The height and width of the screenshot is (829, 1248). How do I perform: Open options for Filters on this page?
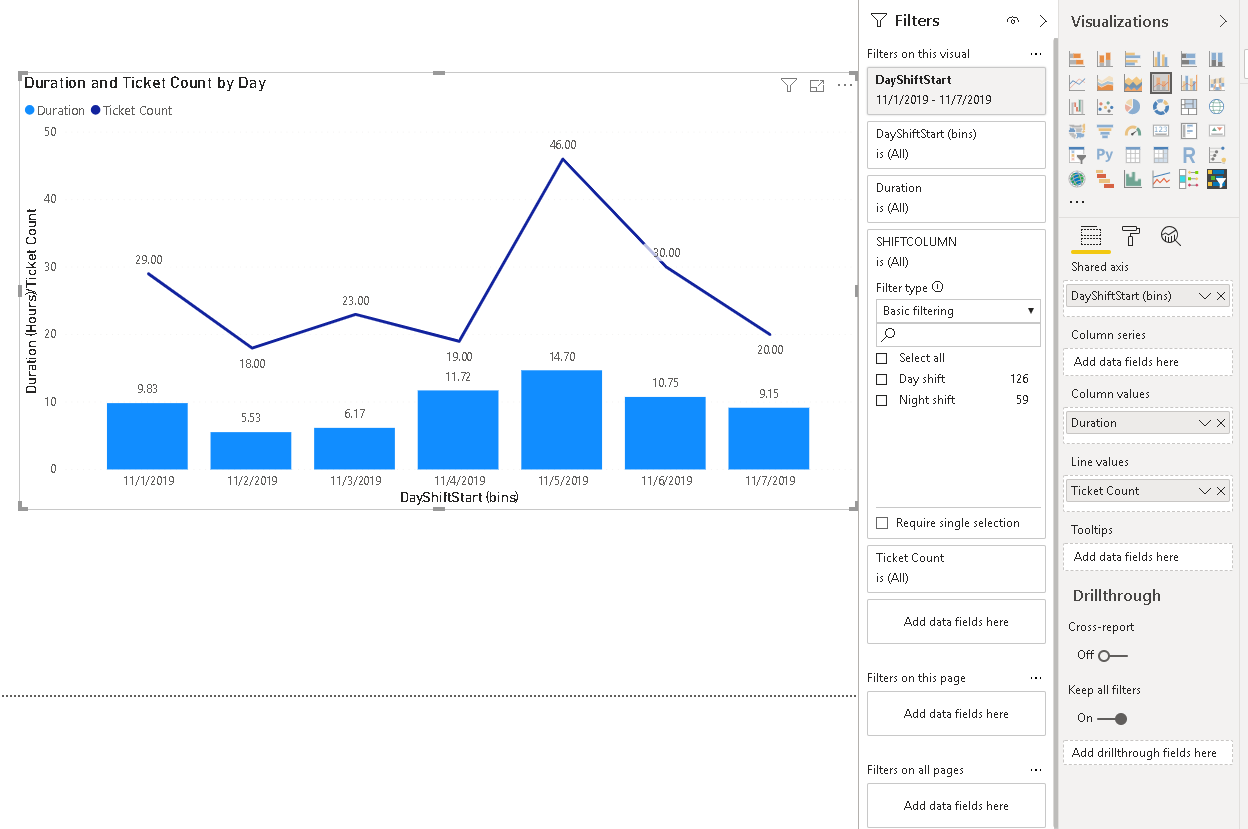click(1036, 678)
